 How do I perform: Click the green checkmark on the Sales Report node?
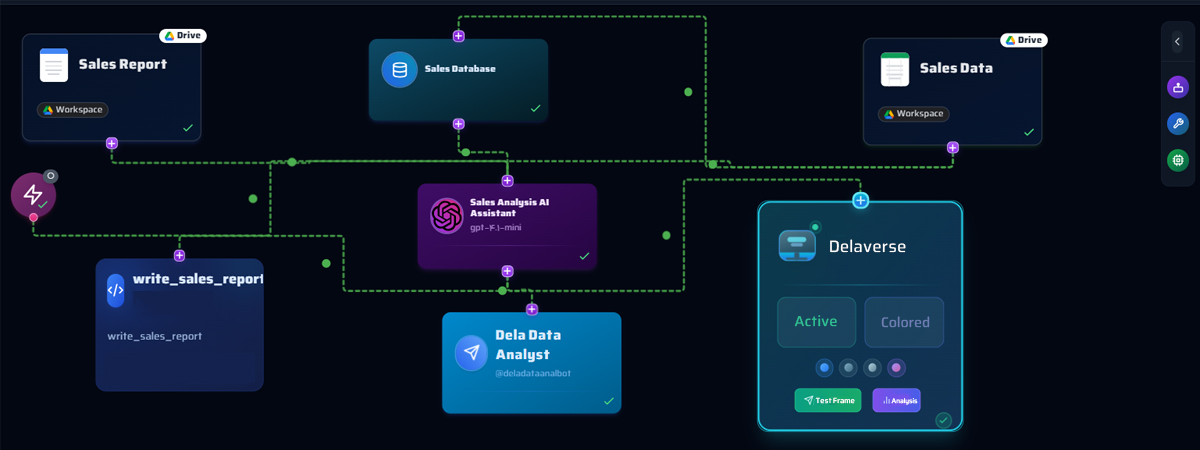click(188, 128)
